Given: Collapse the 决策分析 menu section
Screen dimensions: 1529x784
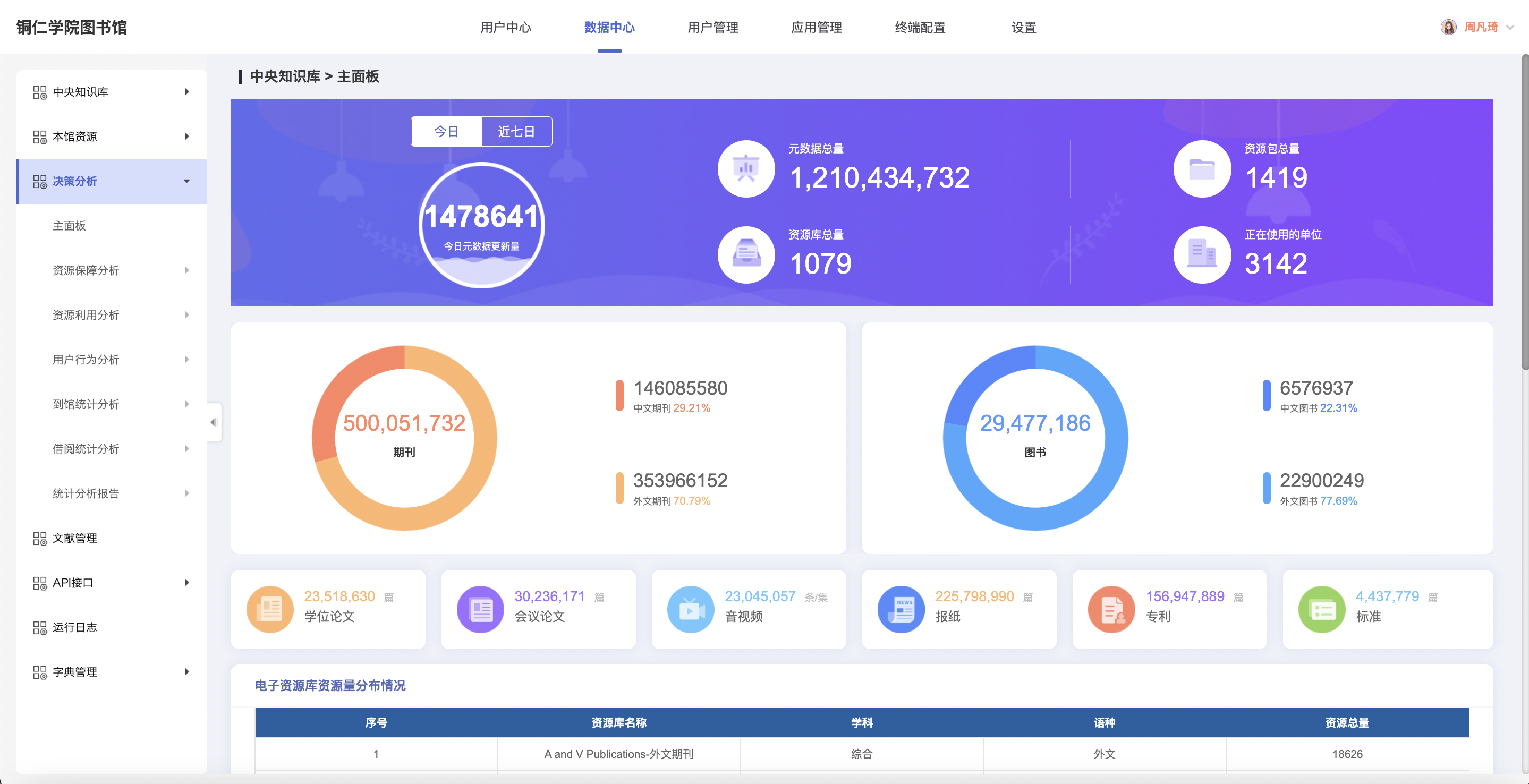Looking at the screenshot, I should [187, 181].
